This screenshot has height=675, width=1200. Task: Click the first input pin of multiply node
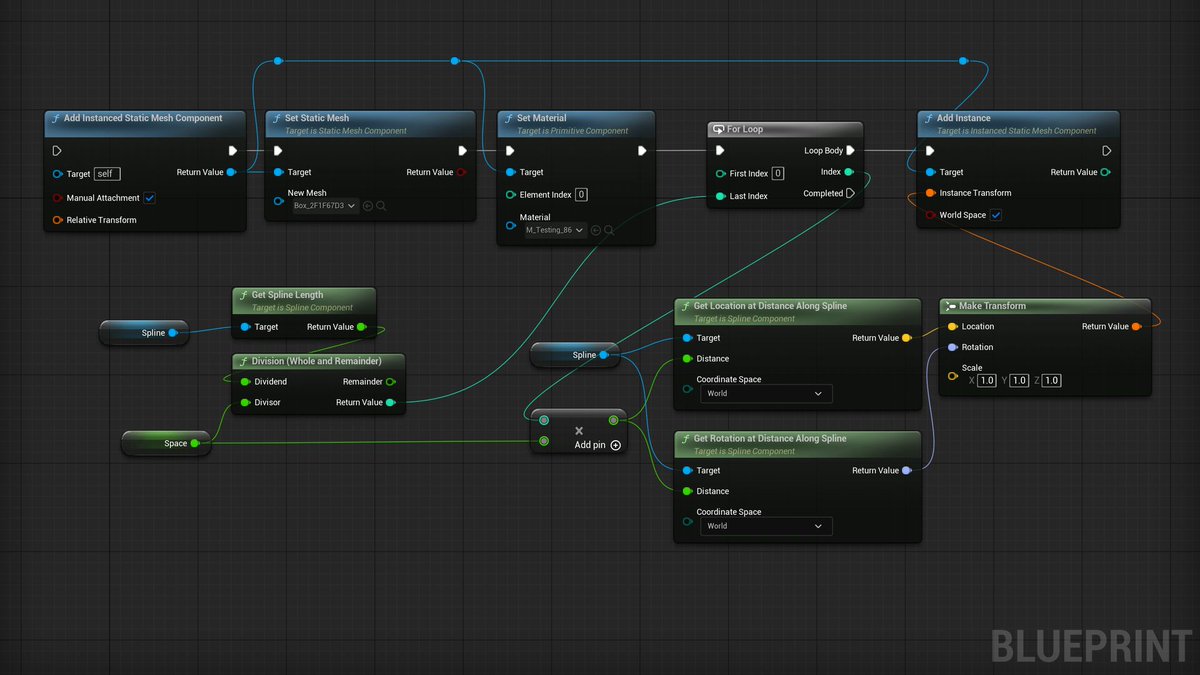coord(544,421)
